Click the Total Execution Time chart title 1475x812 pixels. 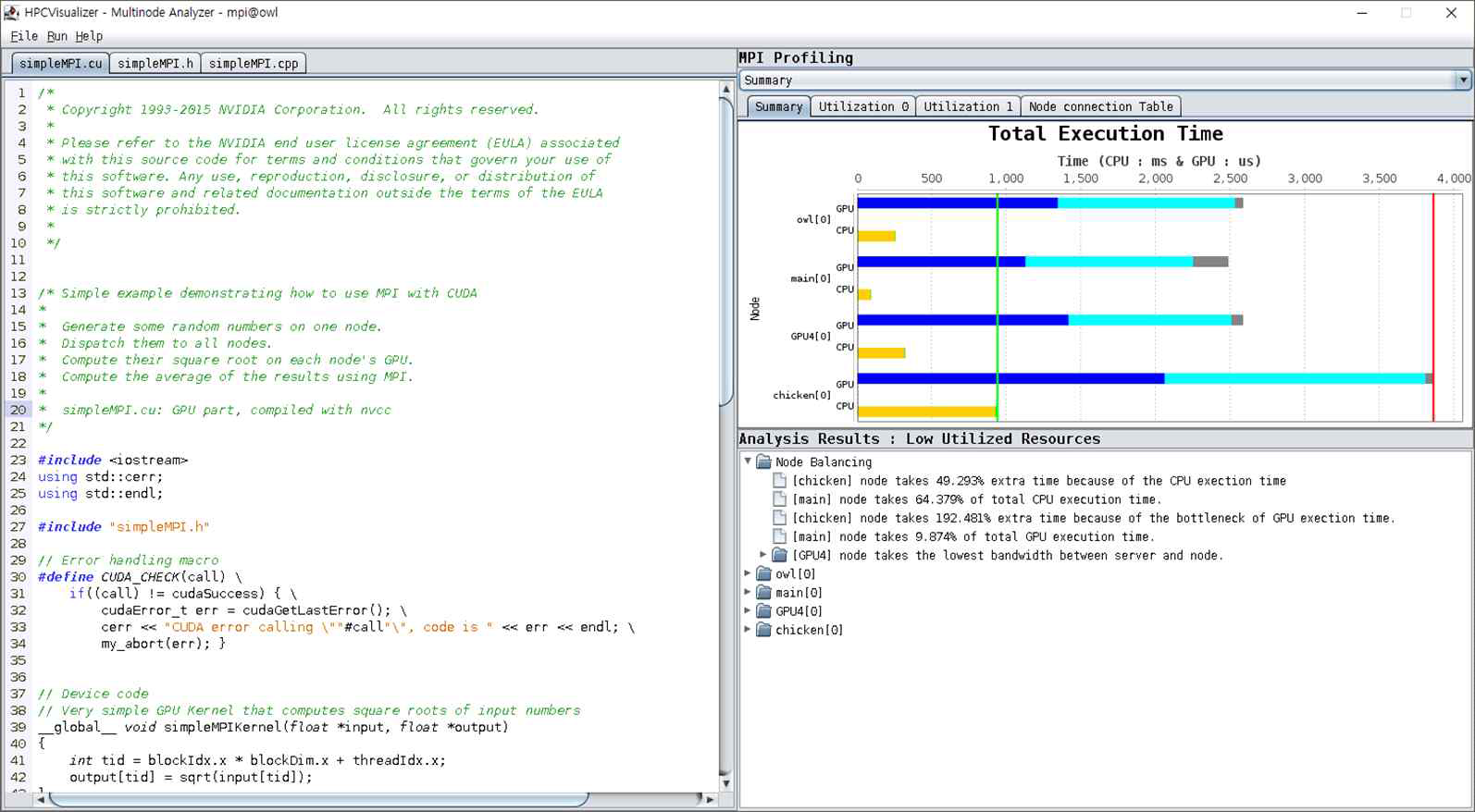click(x=1105, y=134)
